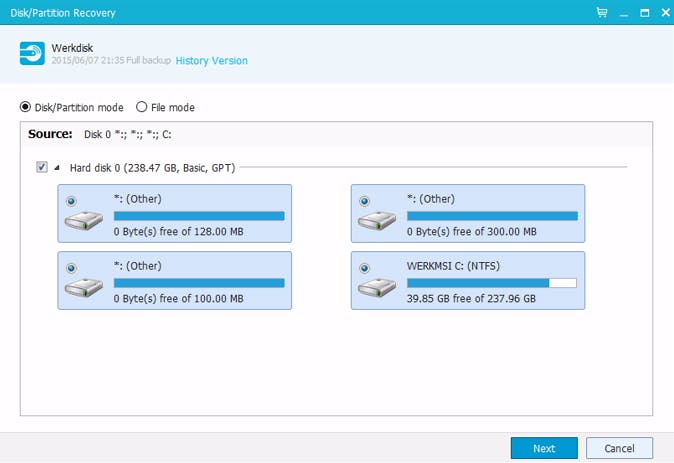Click the 2015/06/07 21:35 Full backup text
This screenshot has width=674, height=463.
tap(111, 60)
